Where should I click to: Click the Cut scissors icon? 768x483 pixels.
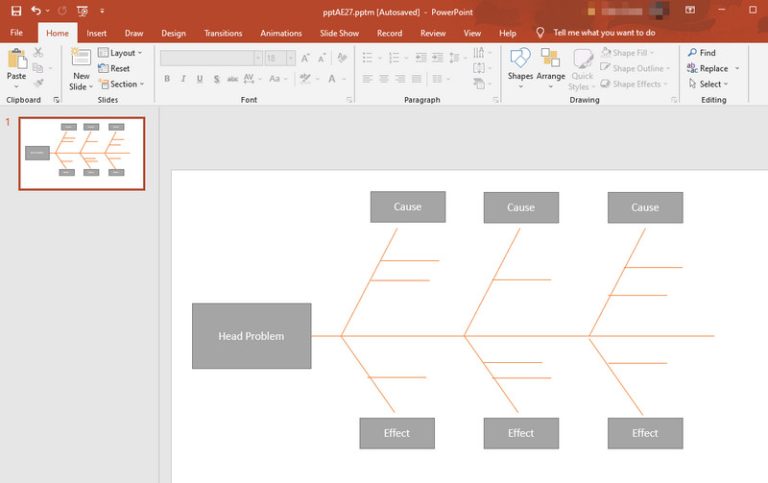pos(38,52)
